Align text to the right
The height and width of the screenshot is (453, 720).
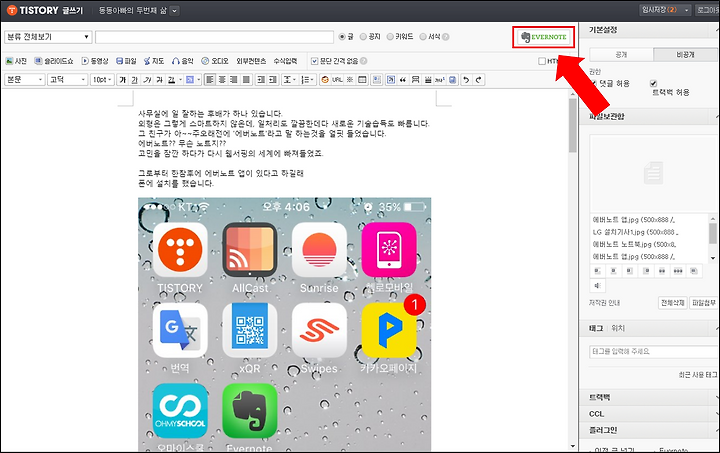coord(234,80)
